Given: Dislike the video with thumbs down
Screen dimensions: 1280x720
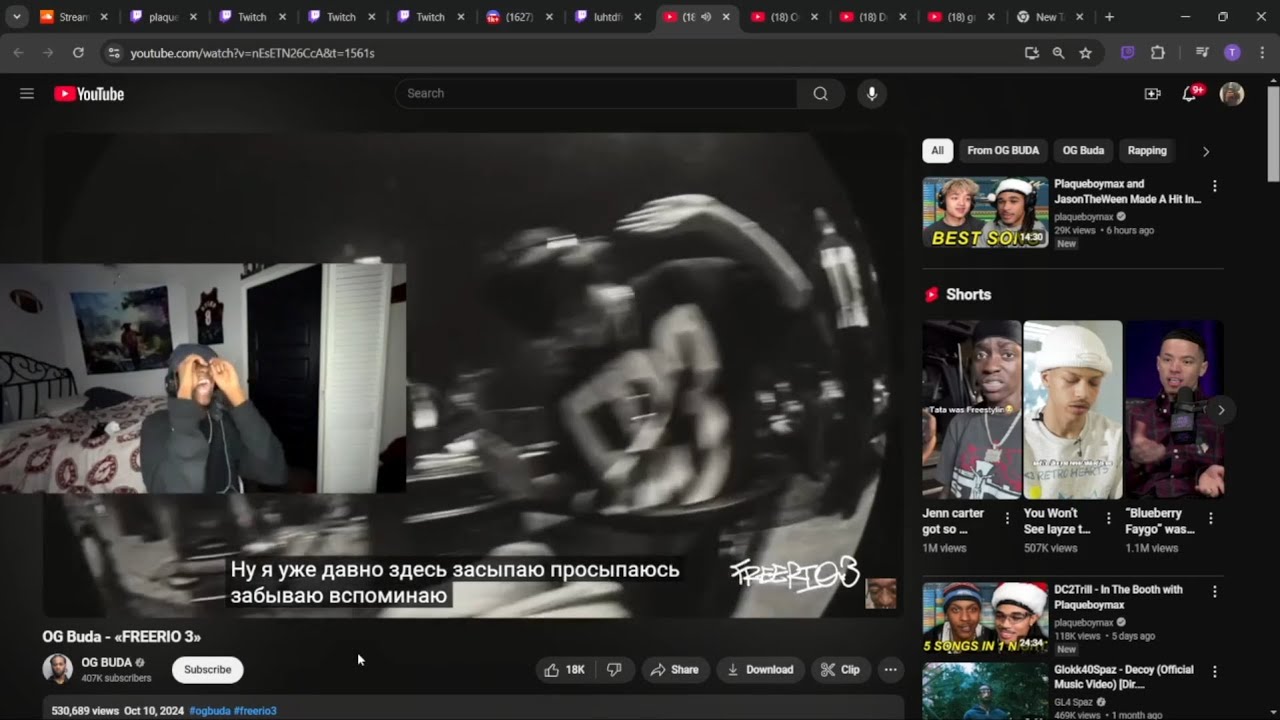Looking at the screenshot, I should pyautogui.click(x=614, y=670).
